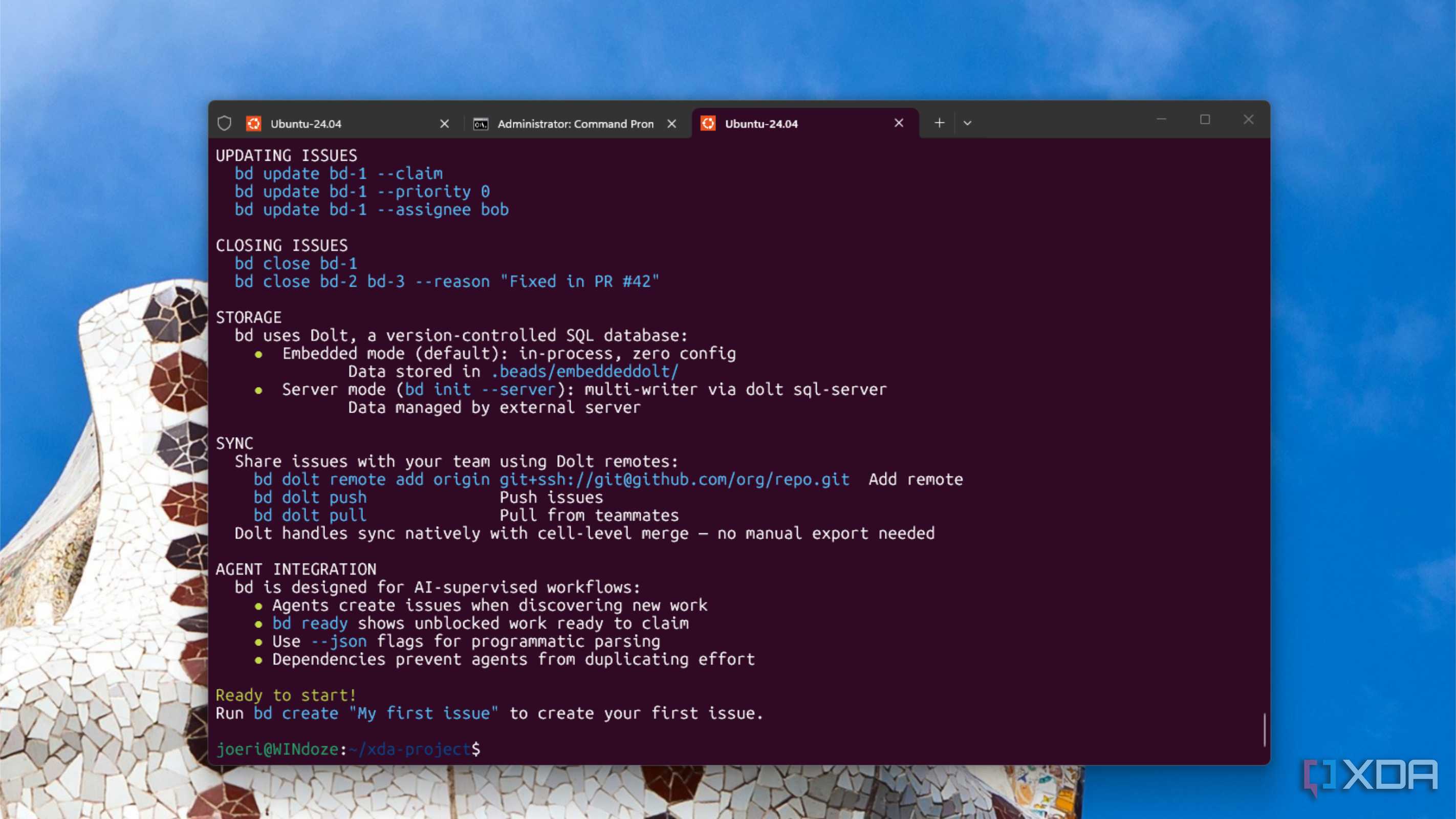The width and height of the screenshot is (1456, 819).
Task: Click the "--json" flag text
Action: [x=339, y=641]
